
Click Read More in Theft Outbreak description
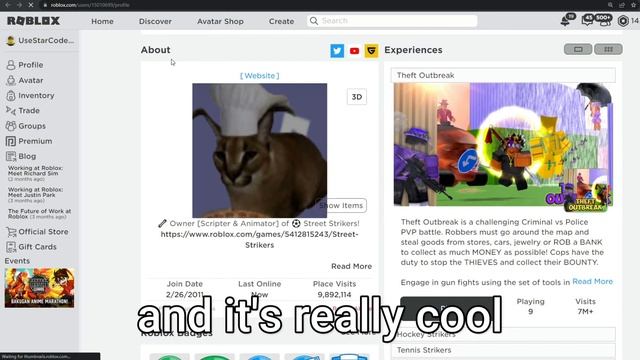click(593, 282)
